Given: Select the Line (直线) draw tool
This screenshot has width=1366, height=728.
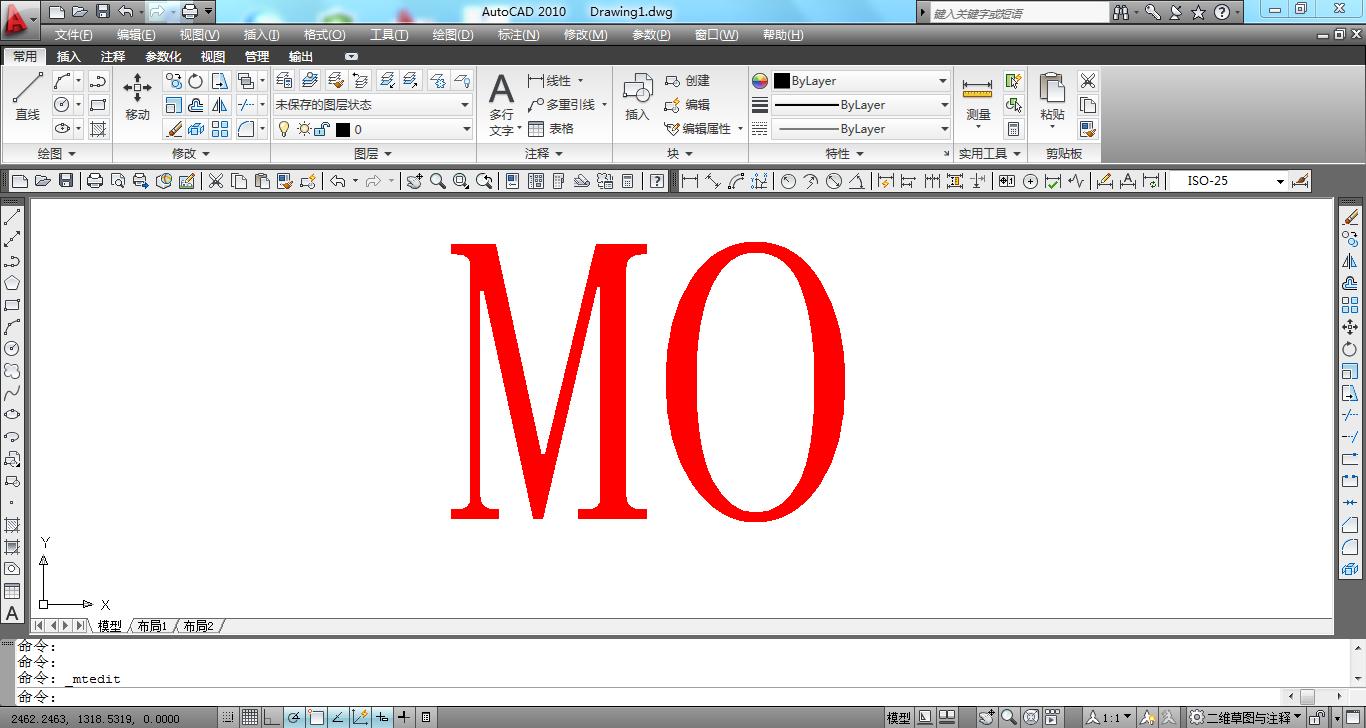Looking at the screenshot, I should pos(27,97).
